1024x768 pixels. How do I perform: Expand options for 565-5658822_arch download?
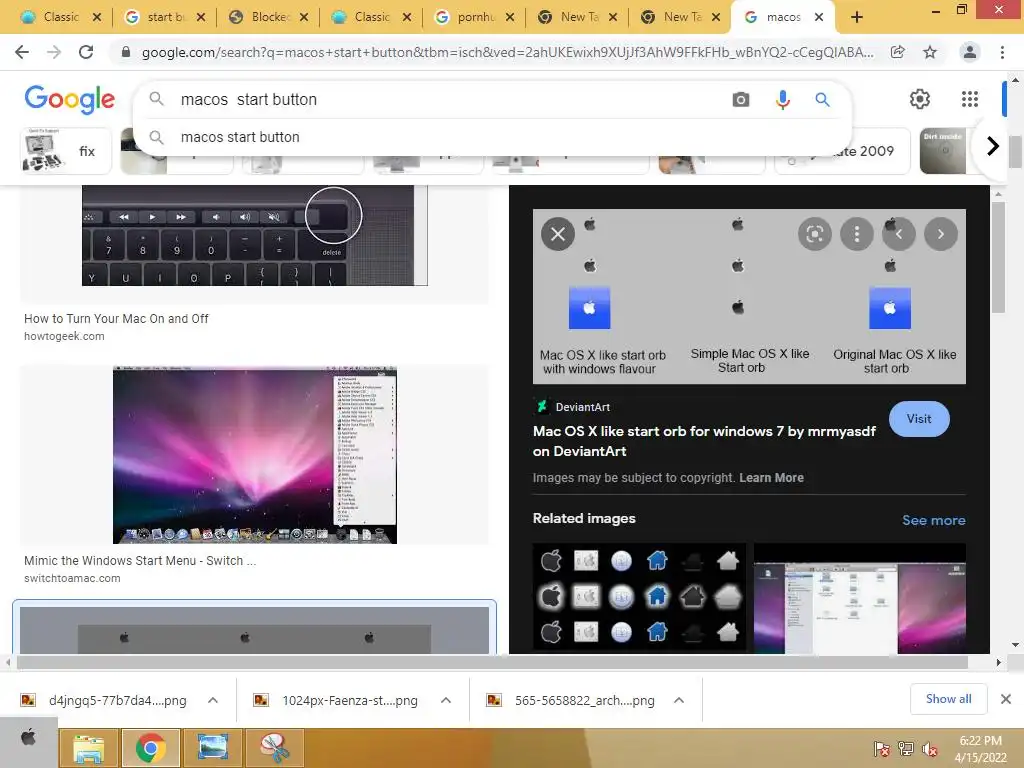tap(679, 700)
